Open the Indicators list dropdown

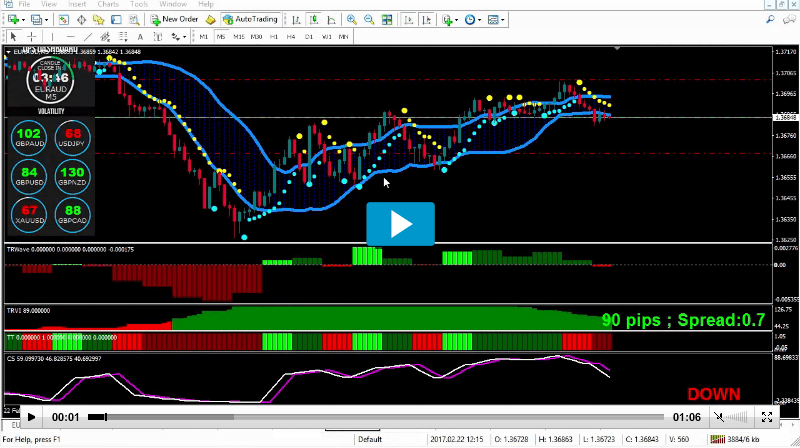click(449, 20)
